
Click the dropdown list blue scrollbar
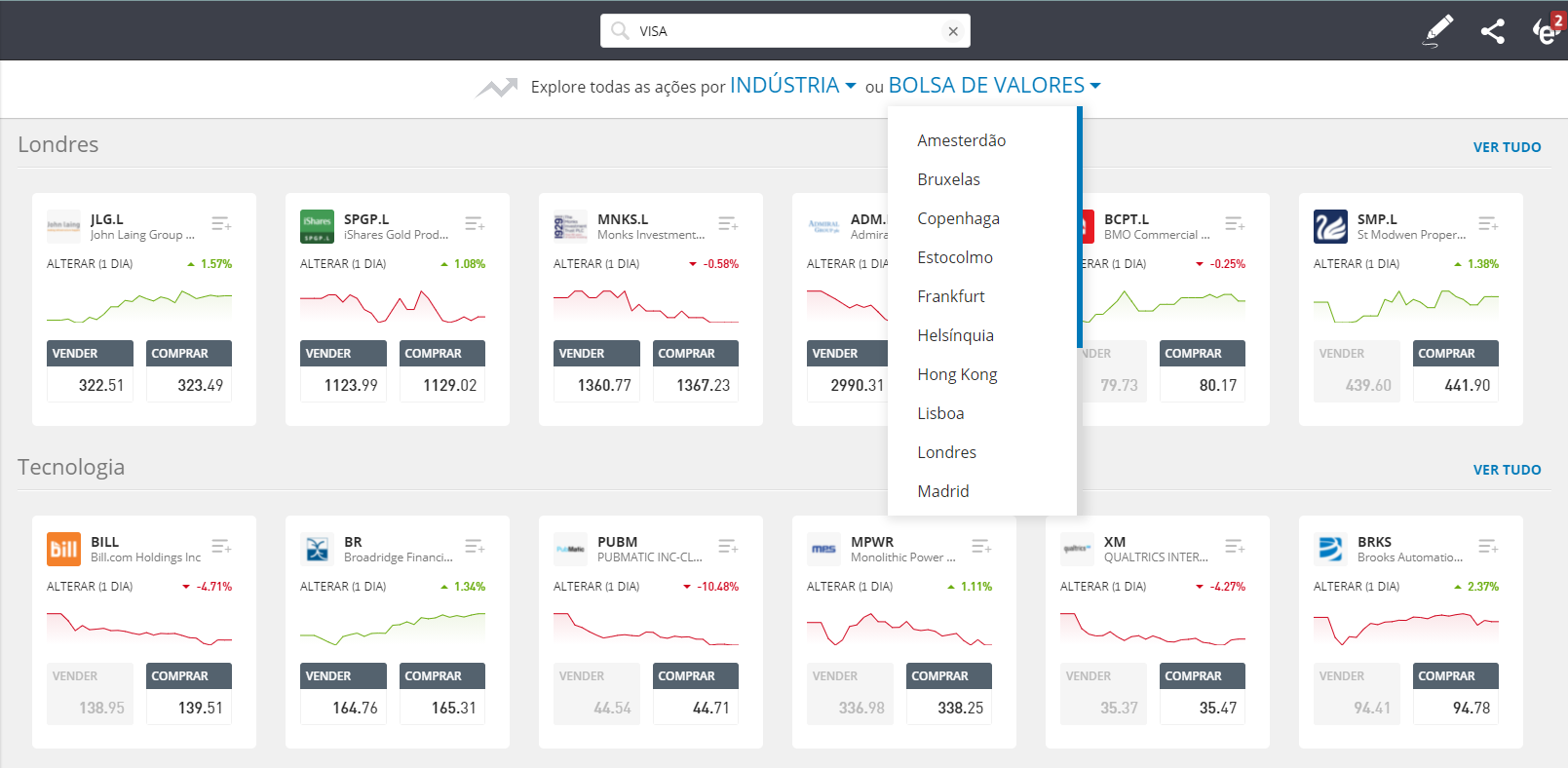tap(1080, 227)
